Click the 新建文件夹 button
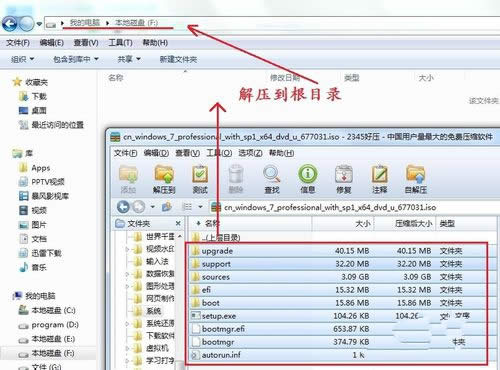 point(178,59)
